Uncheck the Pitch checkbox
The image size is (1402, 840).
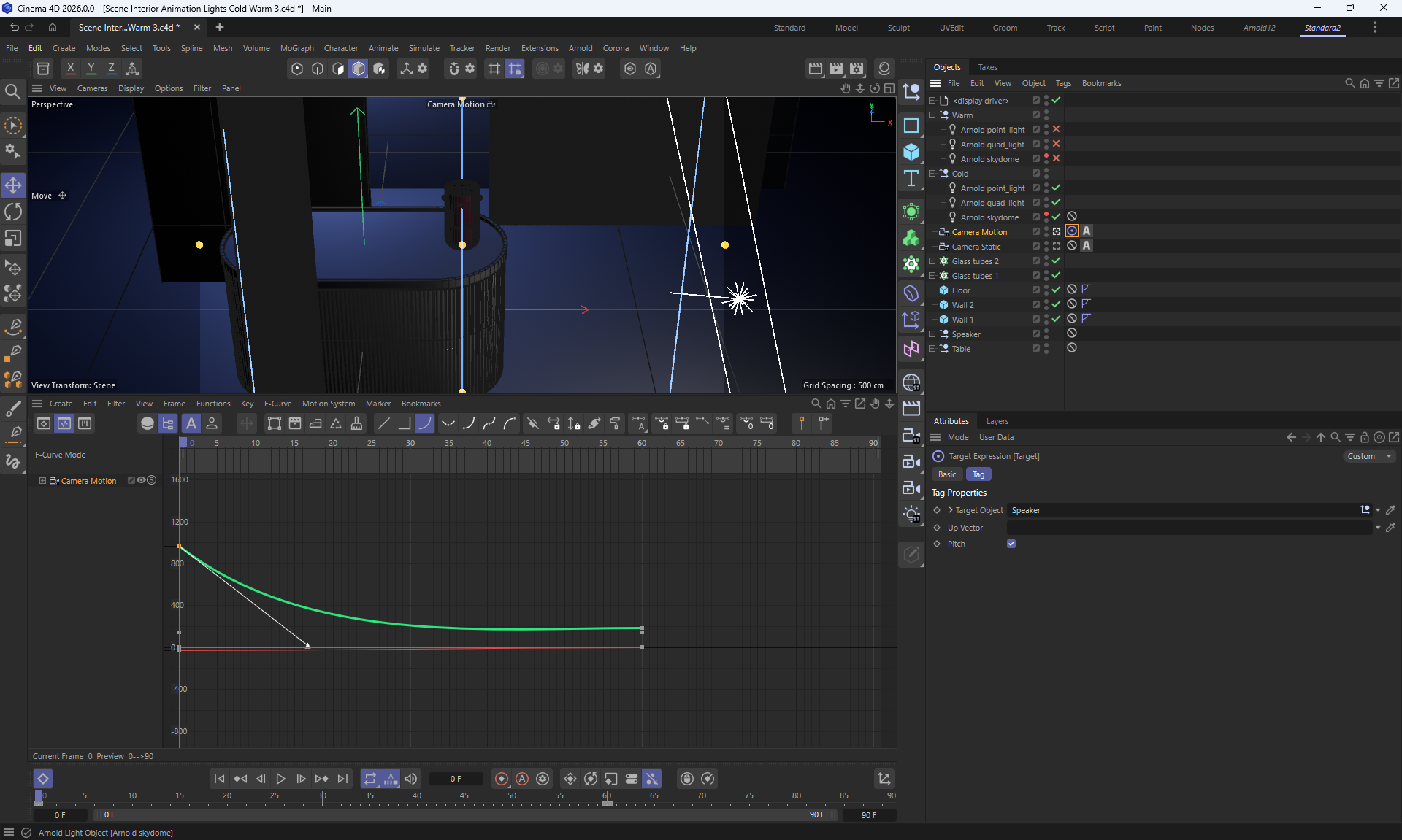tap(1011, 544)
